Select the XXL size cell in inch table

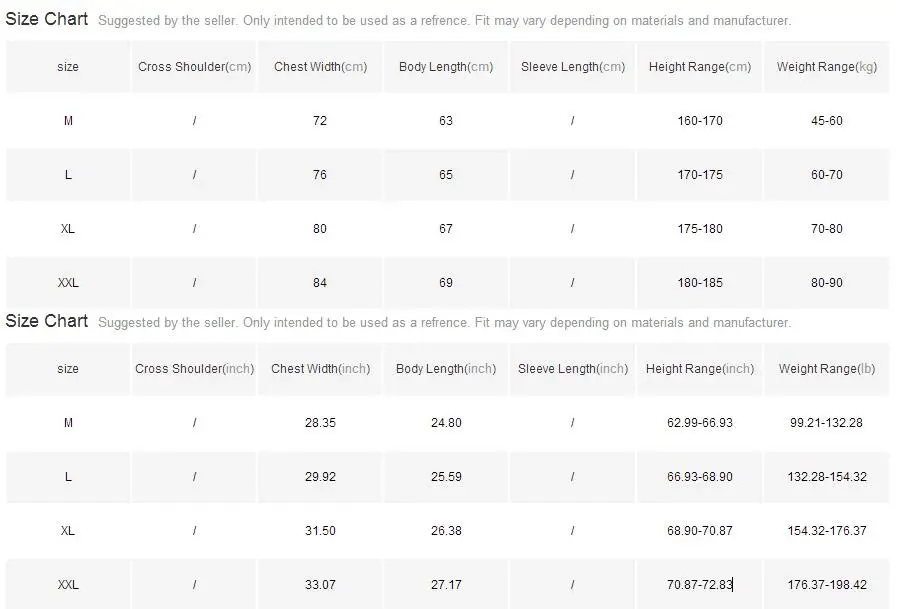click(68, 584)
